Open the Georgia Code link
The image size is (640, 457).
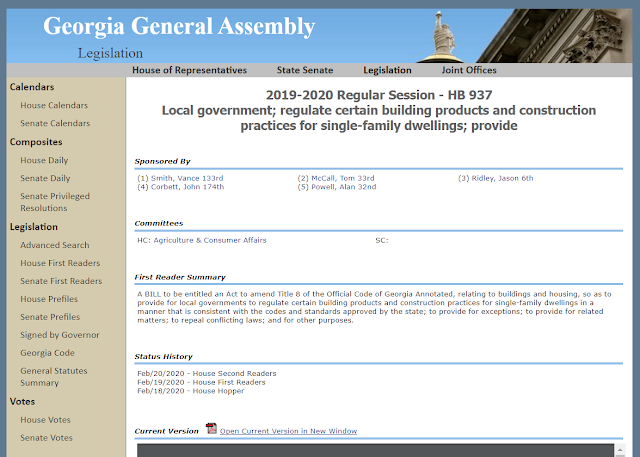[47, 353]
